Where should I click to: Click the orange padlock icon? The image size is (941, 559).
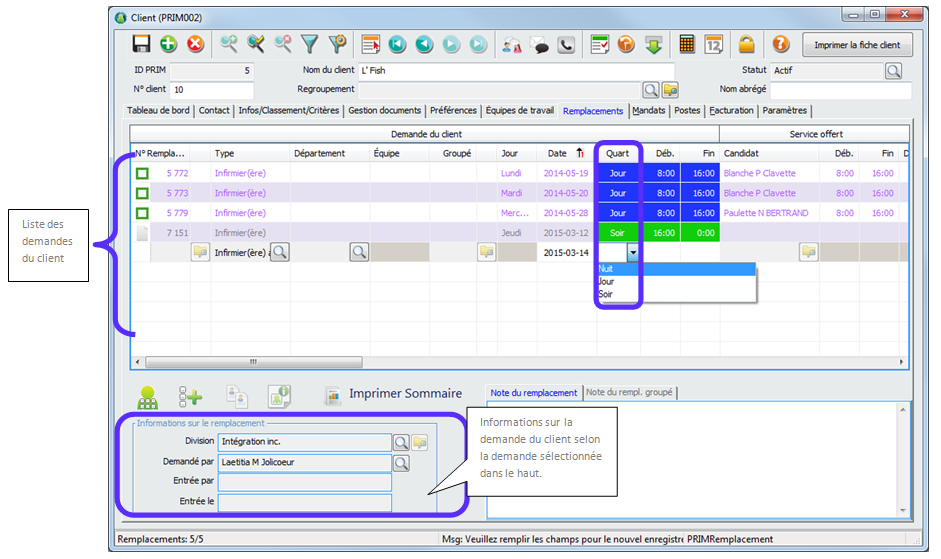(746, 44)
